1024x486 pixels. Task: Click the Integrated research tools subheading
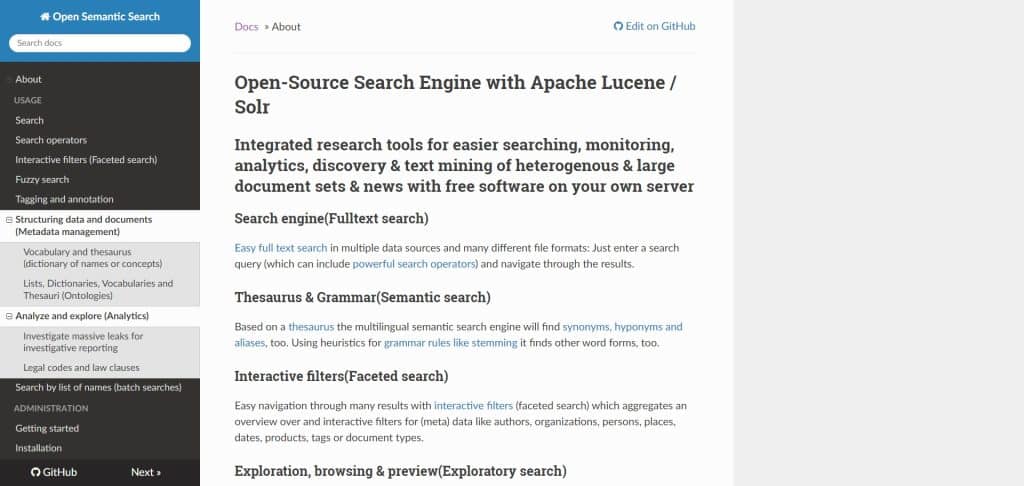tap(464, 165)
